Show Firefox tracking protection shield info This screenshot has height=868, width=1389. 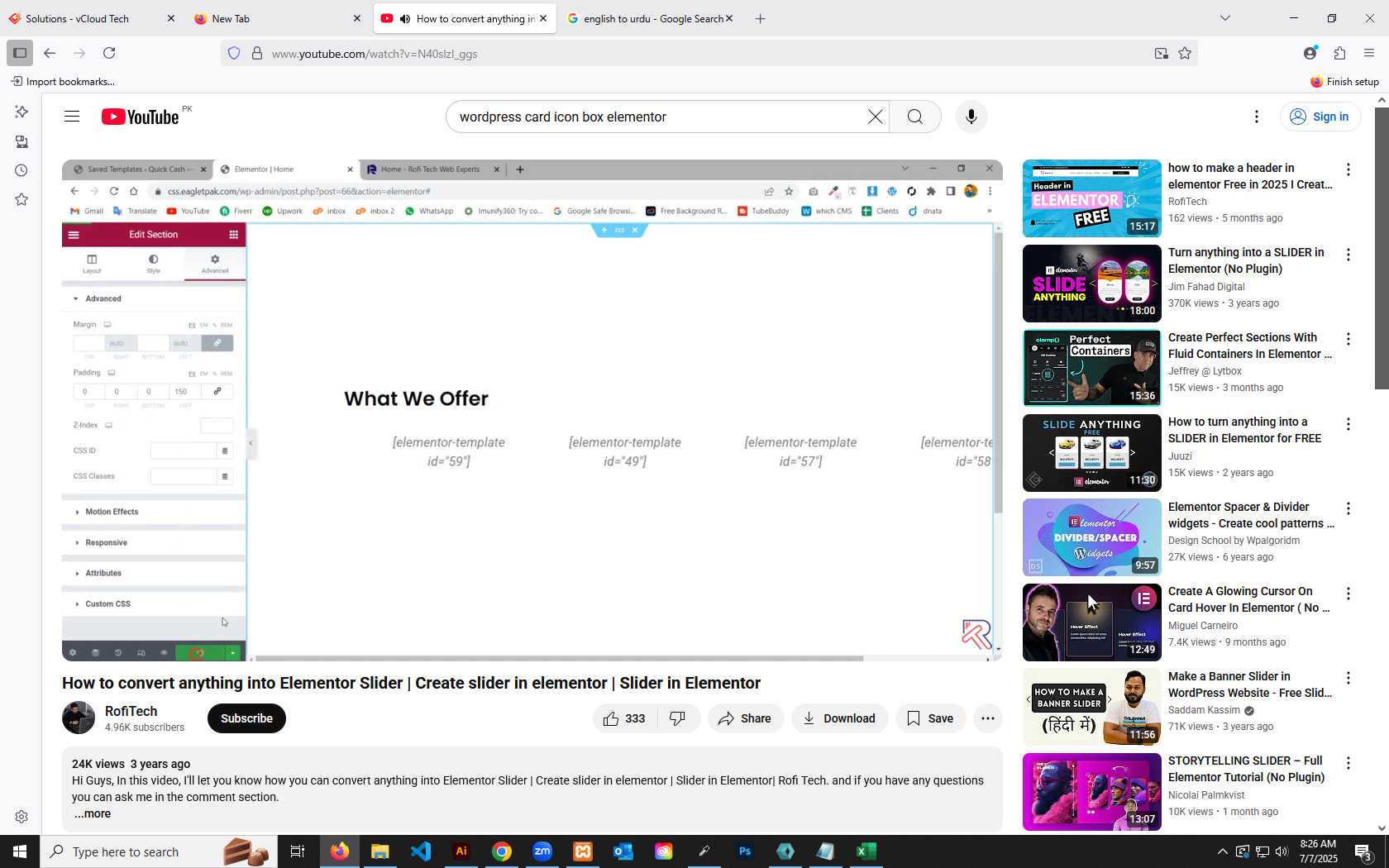point(234,53)
